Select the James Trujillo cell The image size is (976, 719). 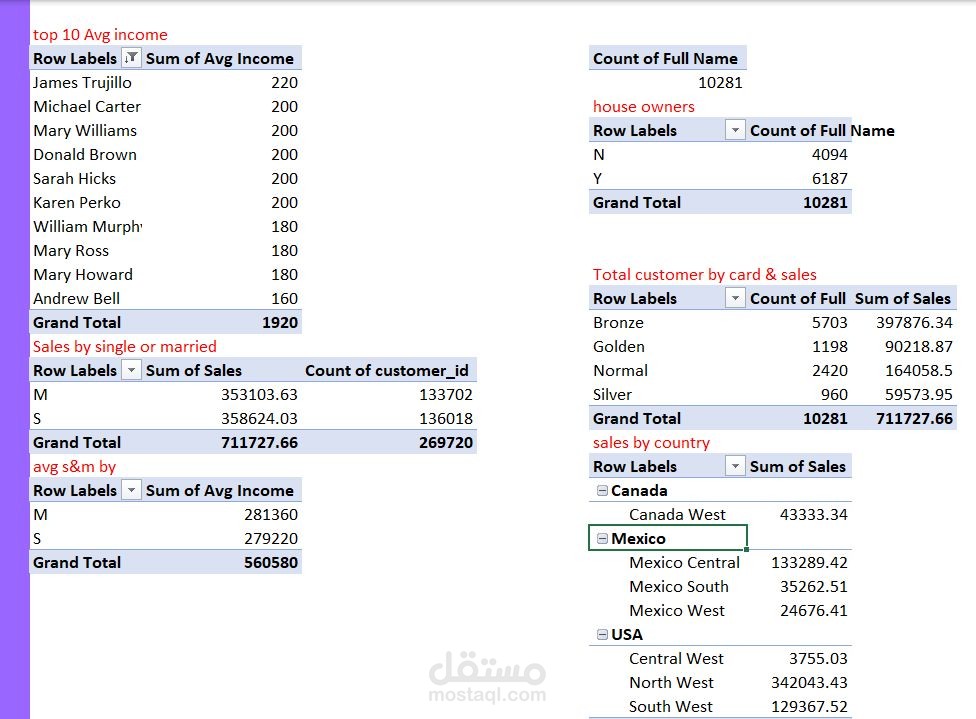[82, 82]
